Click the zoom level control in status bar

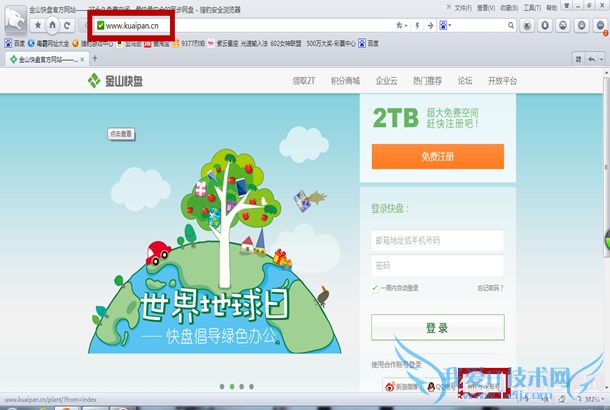pos(591,399)
